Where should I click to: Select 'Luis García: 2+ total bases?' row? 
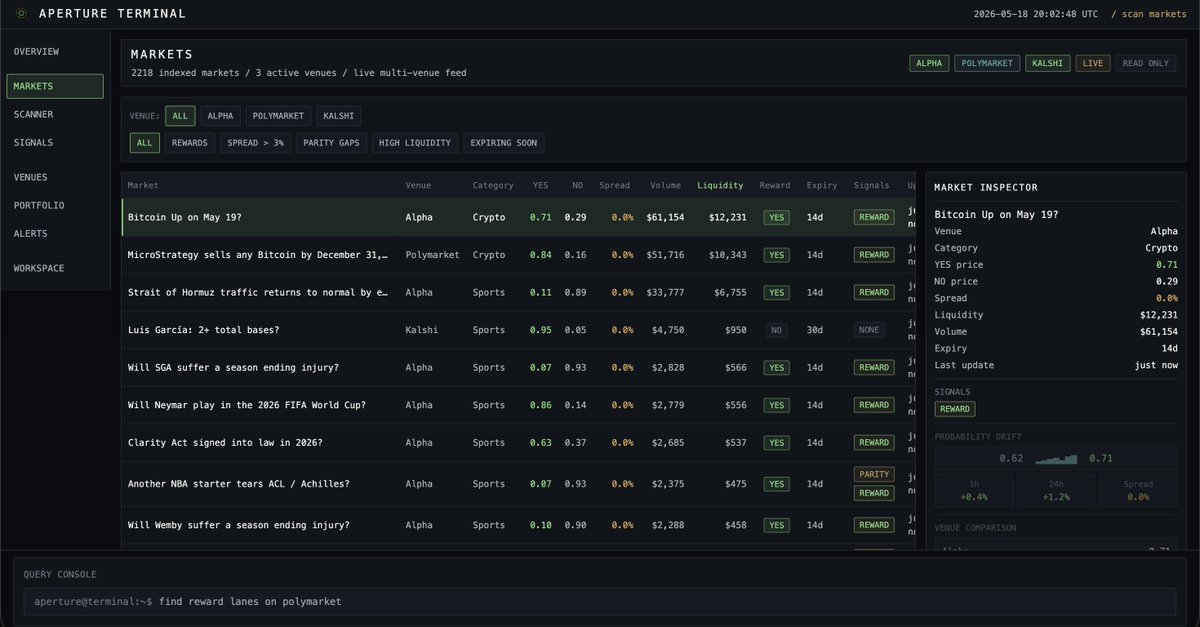coord(518,330)
